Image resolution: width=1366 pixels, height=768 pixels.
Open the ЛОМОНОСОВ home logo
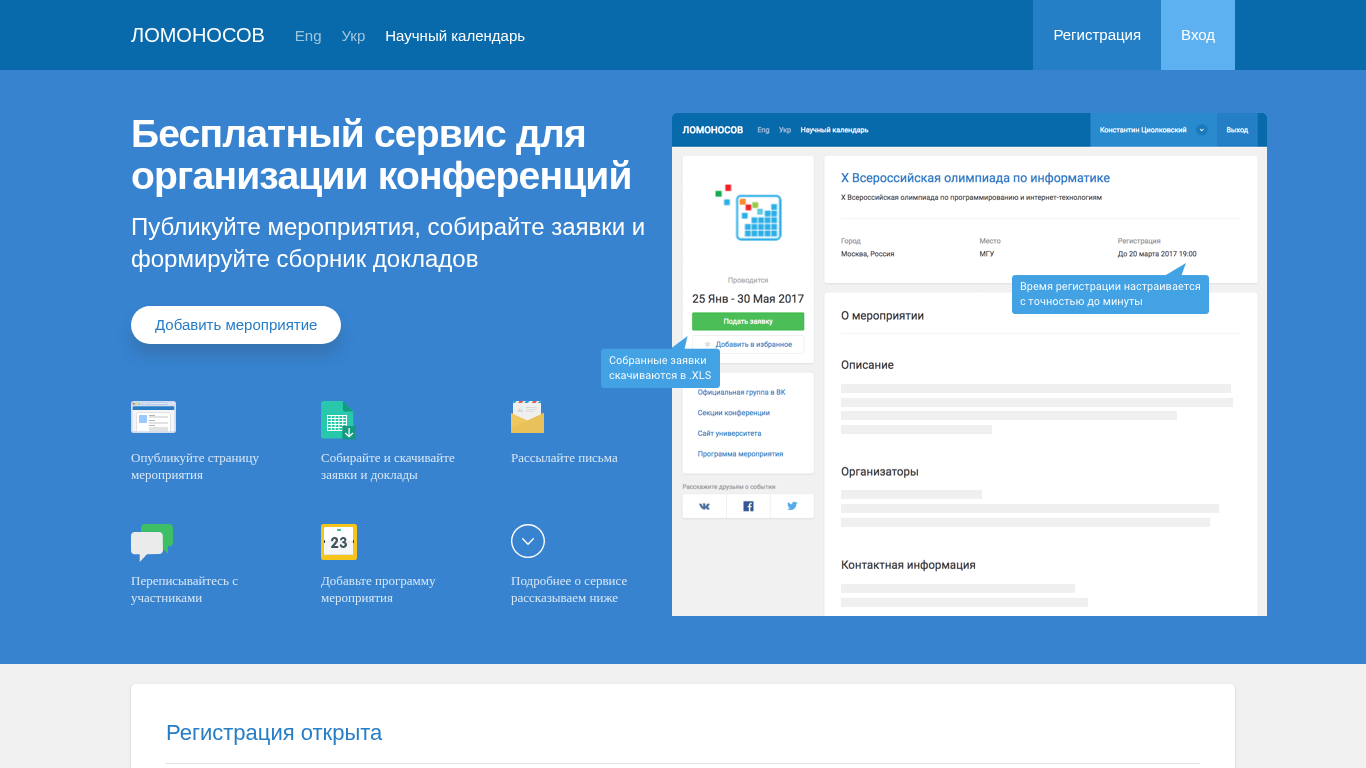[x=198, y=35]
